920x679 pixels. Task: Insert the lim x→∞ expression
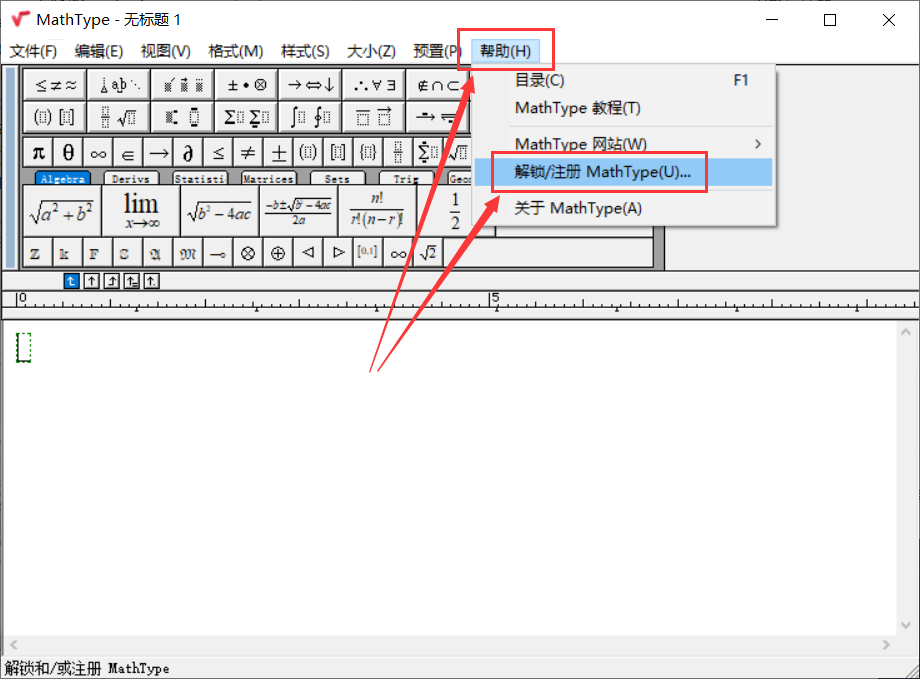[141, 210]
